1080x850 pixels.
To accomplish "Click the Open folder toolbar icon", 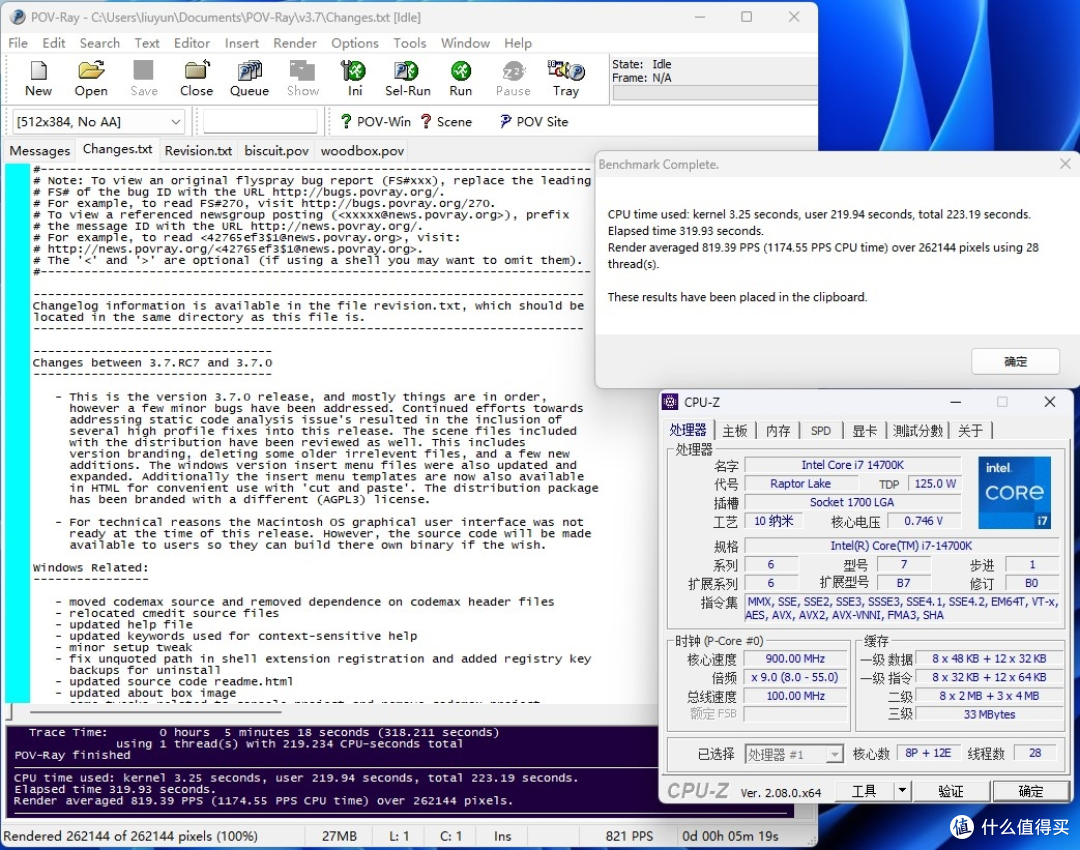I will [91, 70].
